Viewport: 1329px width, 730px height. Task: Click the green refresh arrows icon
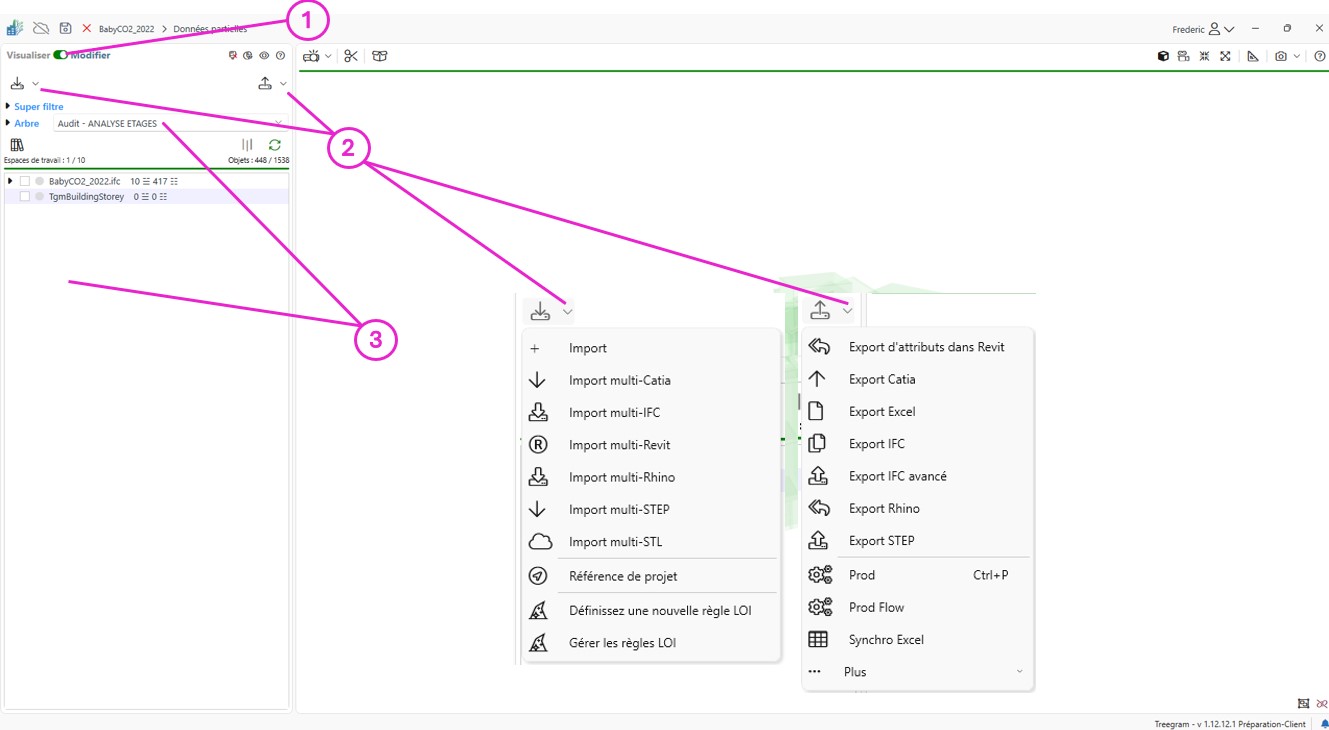(x=274, y=145)
